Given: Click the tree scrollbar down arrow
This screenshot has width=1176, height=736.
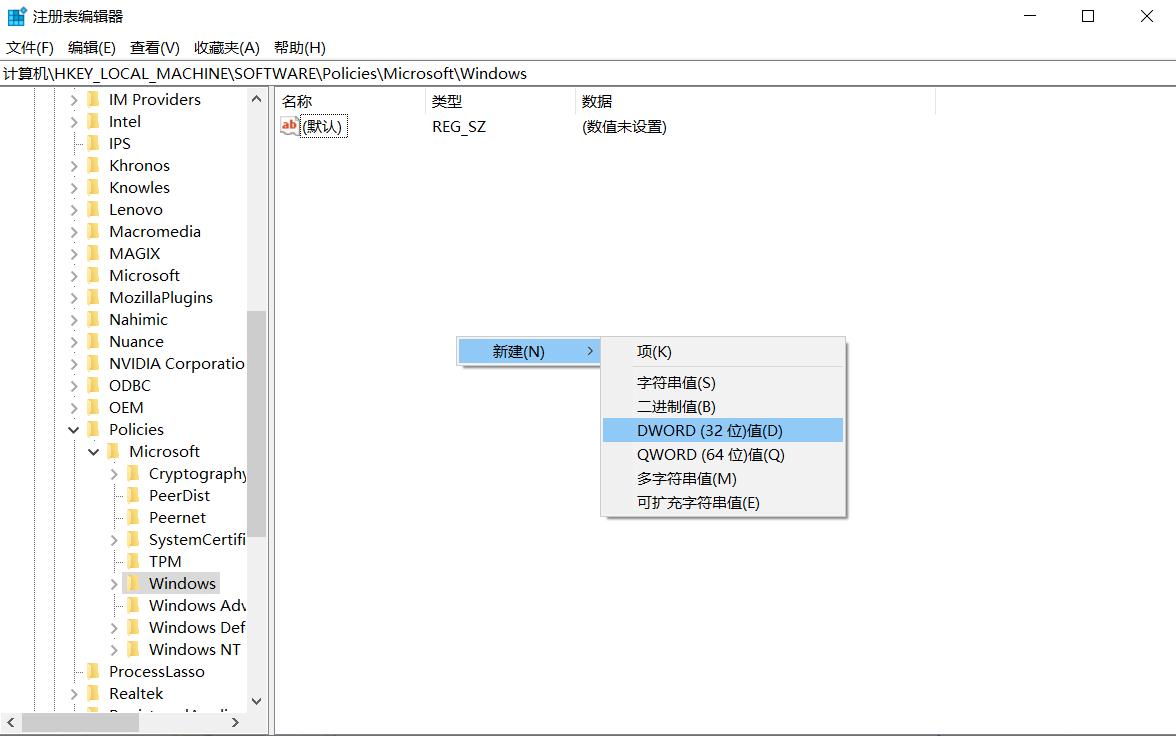Looking at the screenshot, I should (256, 701).
